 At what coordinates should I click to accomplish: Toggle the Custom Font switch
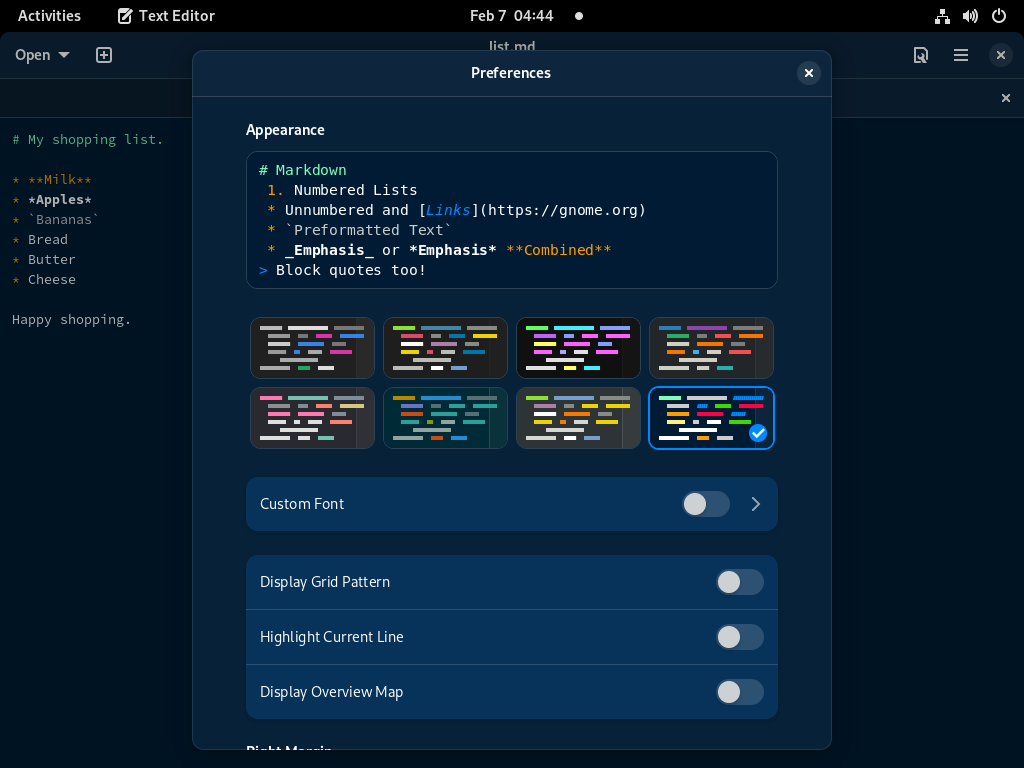[x=706, y=504]
